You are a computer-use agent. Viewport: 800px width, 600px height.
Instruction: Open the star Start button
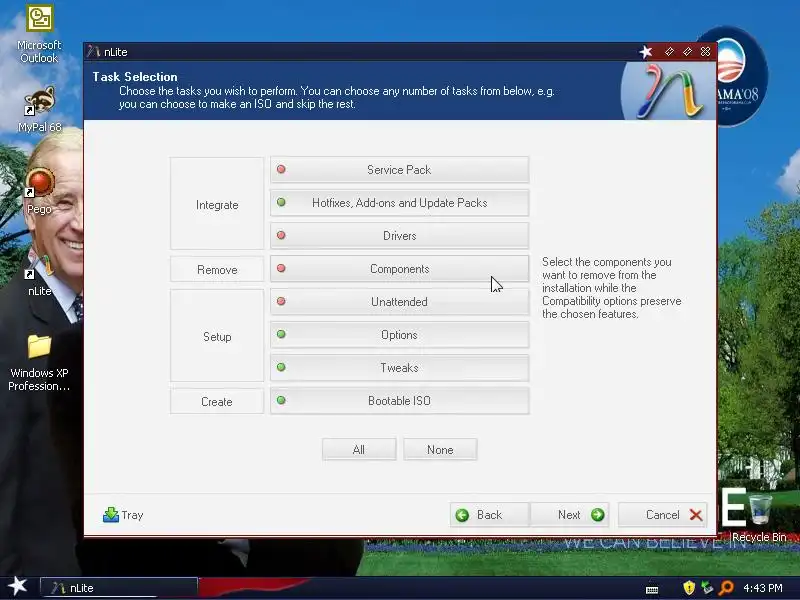pos(17,586)
